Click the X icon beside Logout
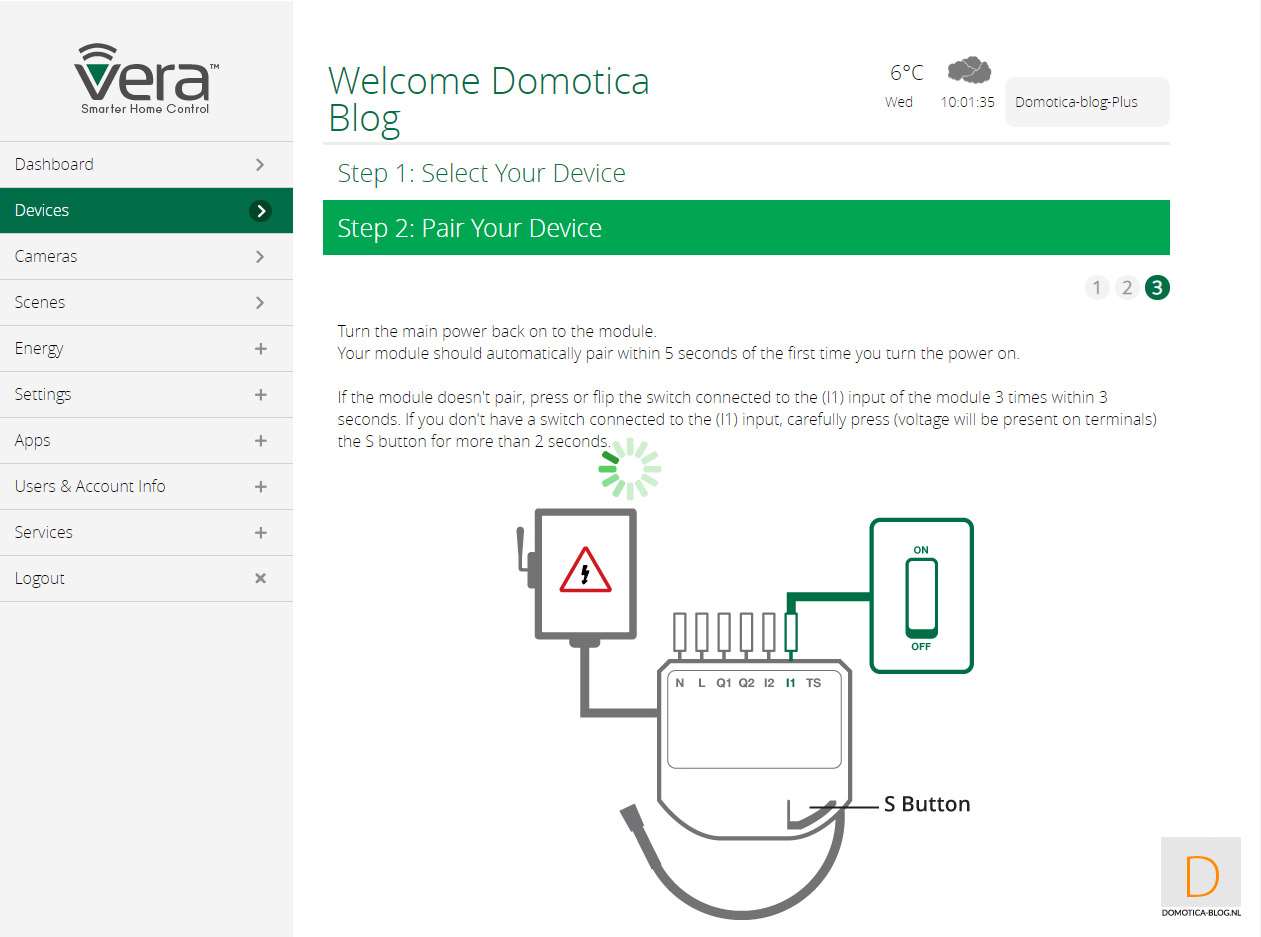The image size is (1261, 937). click(260, 578)
